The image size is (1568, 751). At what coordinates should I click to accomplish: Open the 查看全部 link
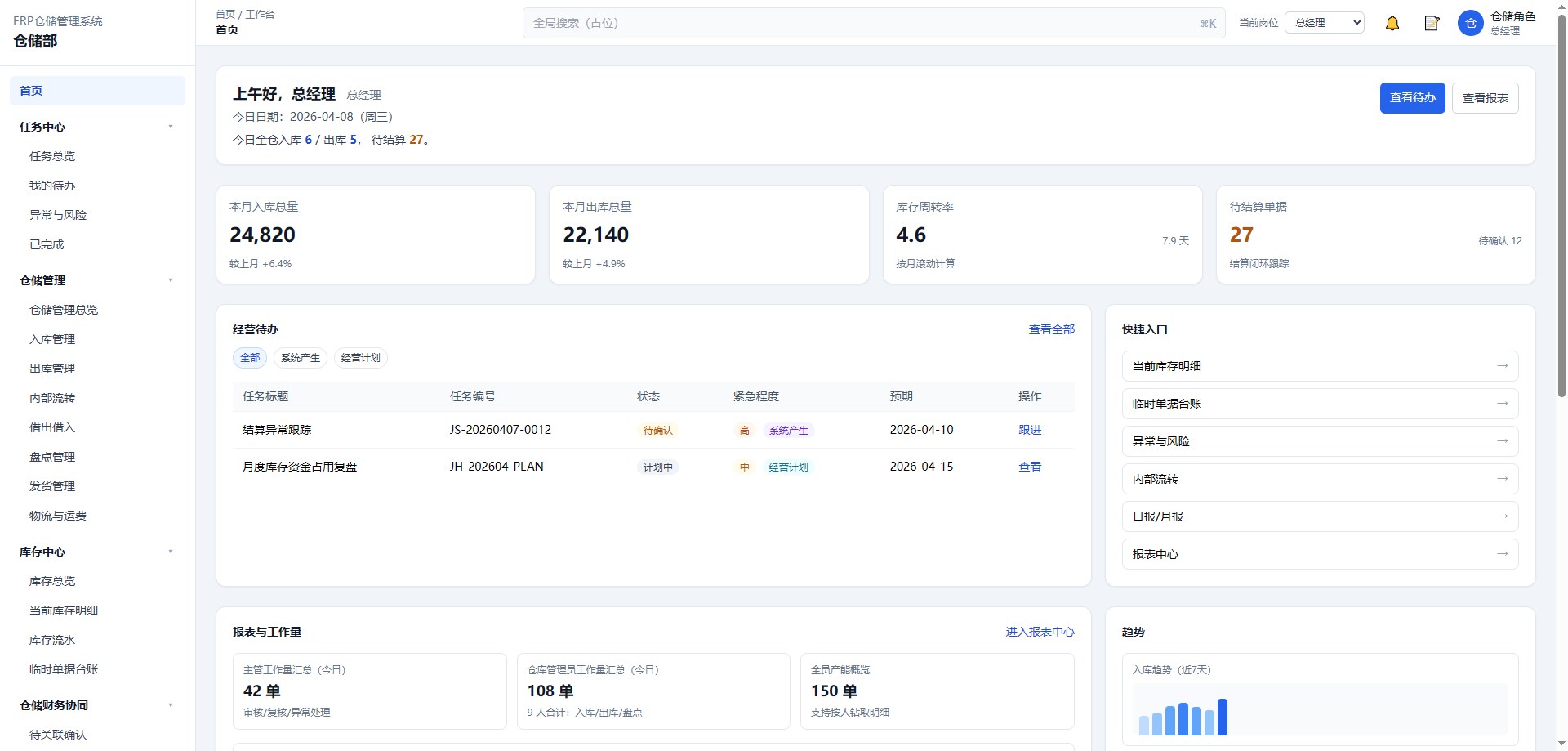click(1051, 329)
